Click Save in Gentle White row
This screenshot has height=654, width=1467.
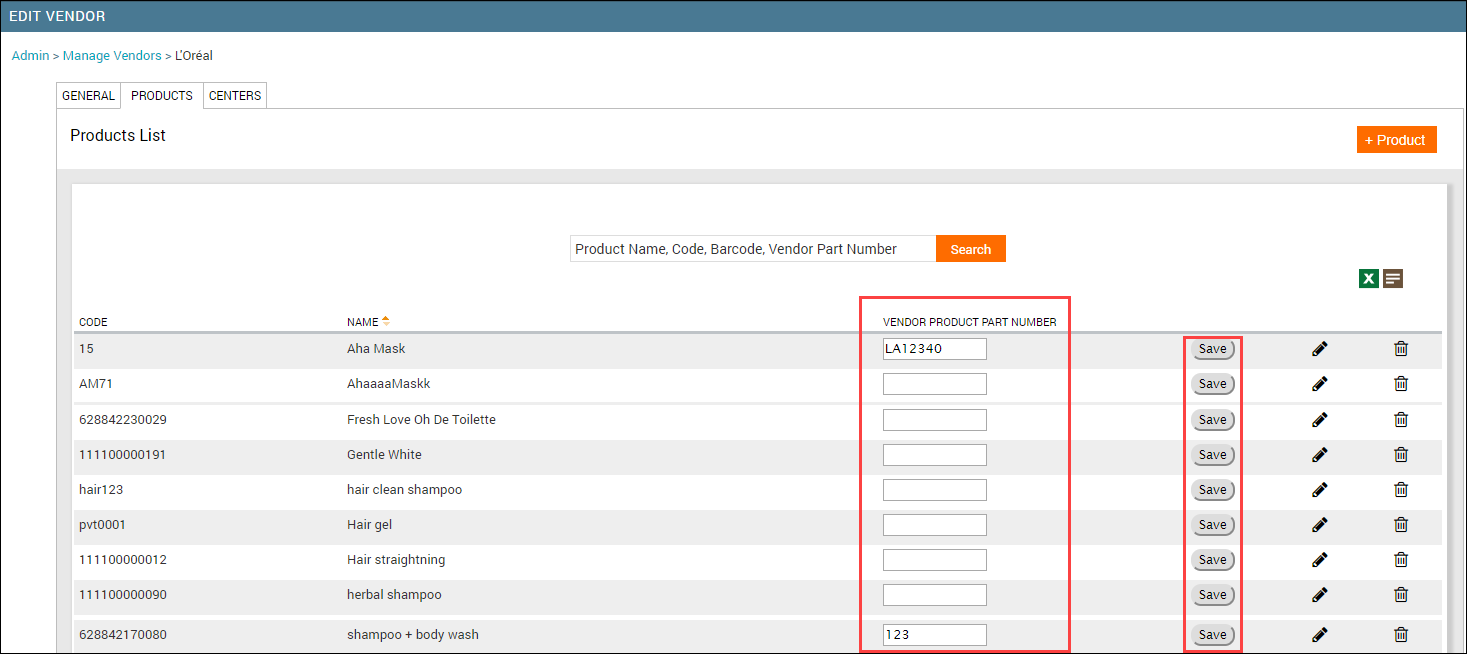coord(1212,454)
